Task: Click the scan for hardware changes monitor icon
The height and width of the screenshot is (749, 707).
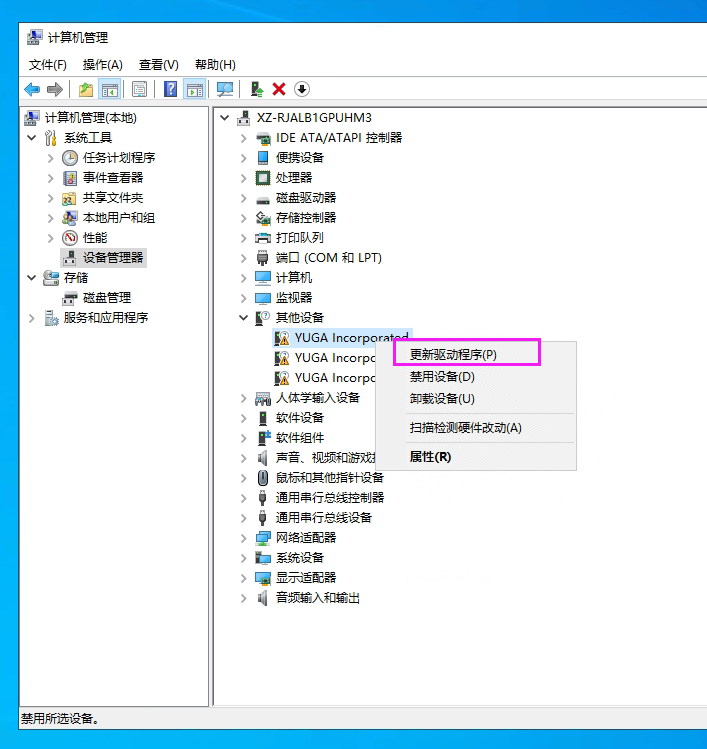Action: click(x=225, y=90)
